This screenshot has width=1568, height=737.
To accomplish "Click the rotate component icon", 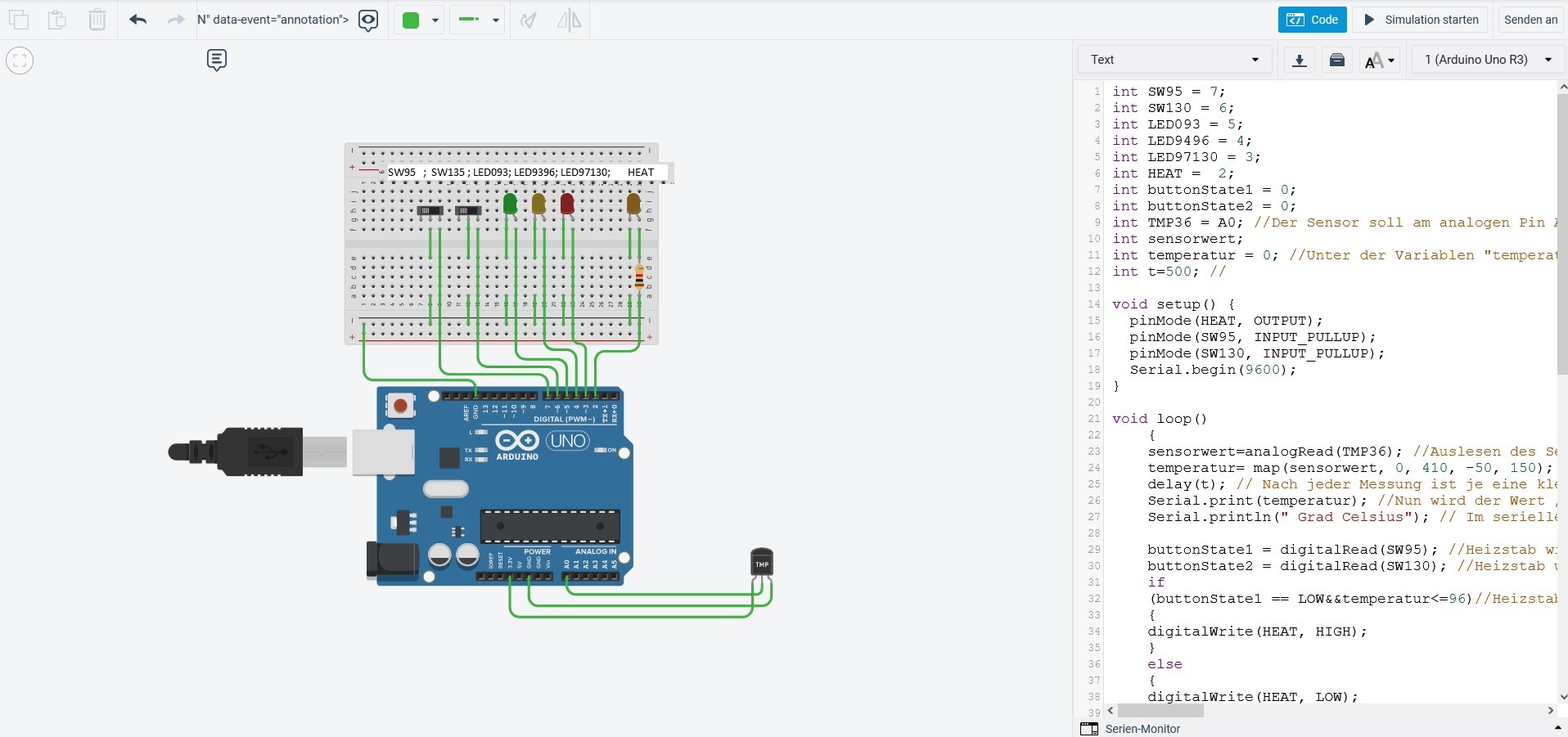I will 529,20.
